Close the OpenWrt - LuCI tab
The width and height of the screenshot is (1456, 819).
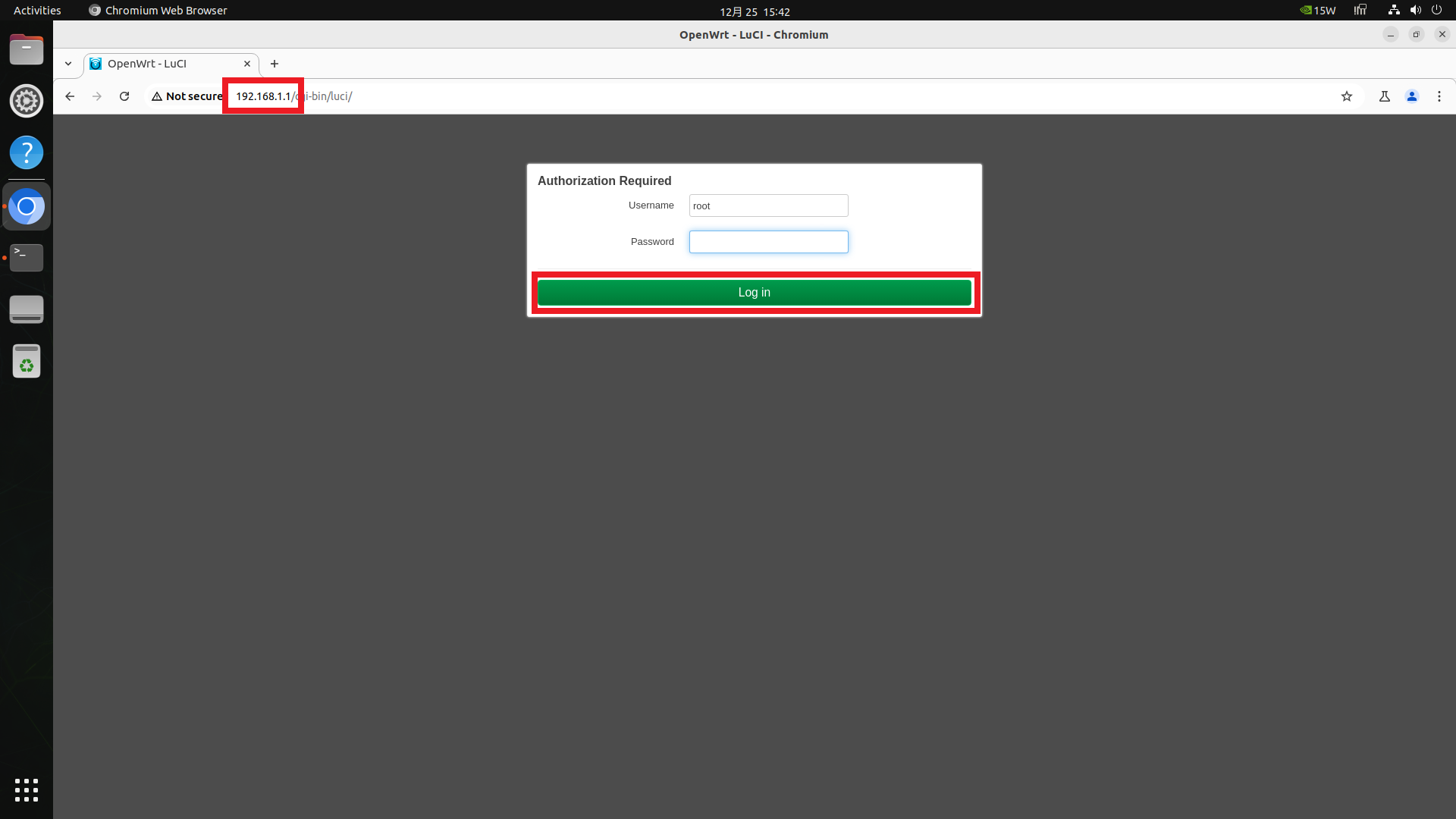(247, 64)
